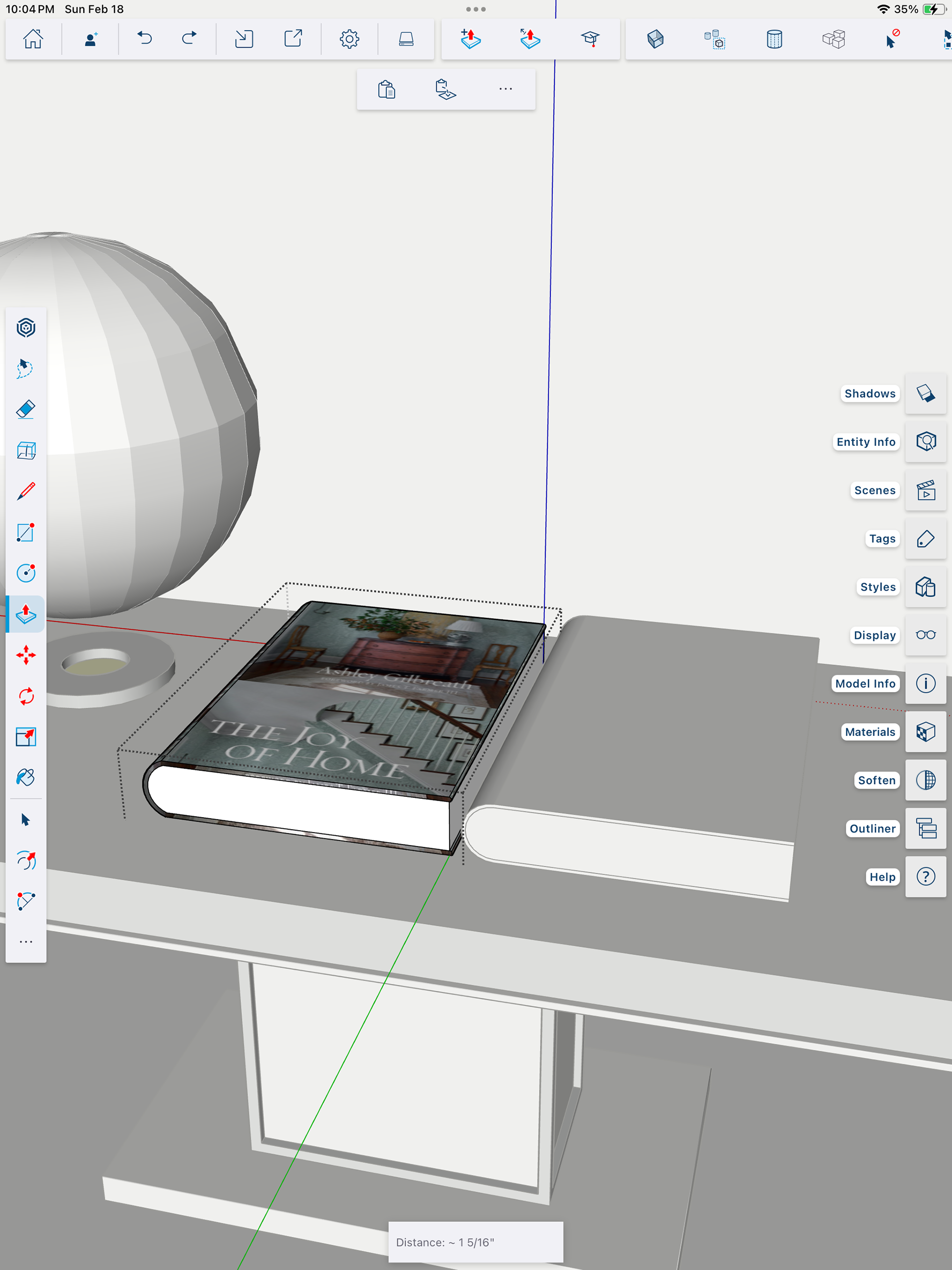
Task: Expand the left toolbar's more tools ellipsis
Action: pyautogui.click(x=26, y=942)
